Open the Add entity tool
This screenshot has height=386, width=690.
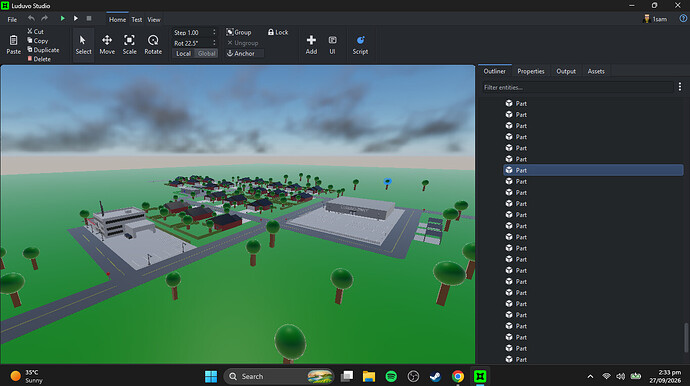311,44
